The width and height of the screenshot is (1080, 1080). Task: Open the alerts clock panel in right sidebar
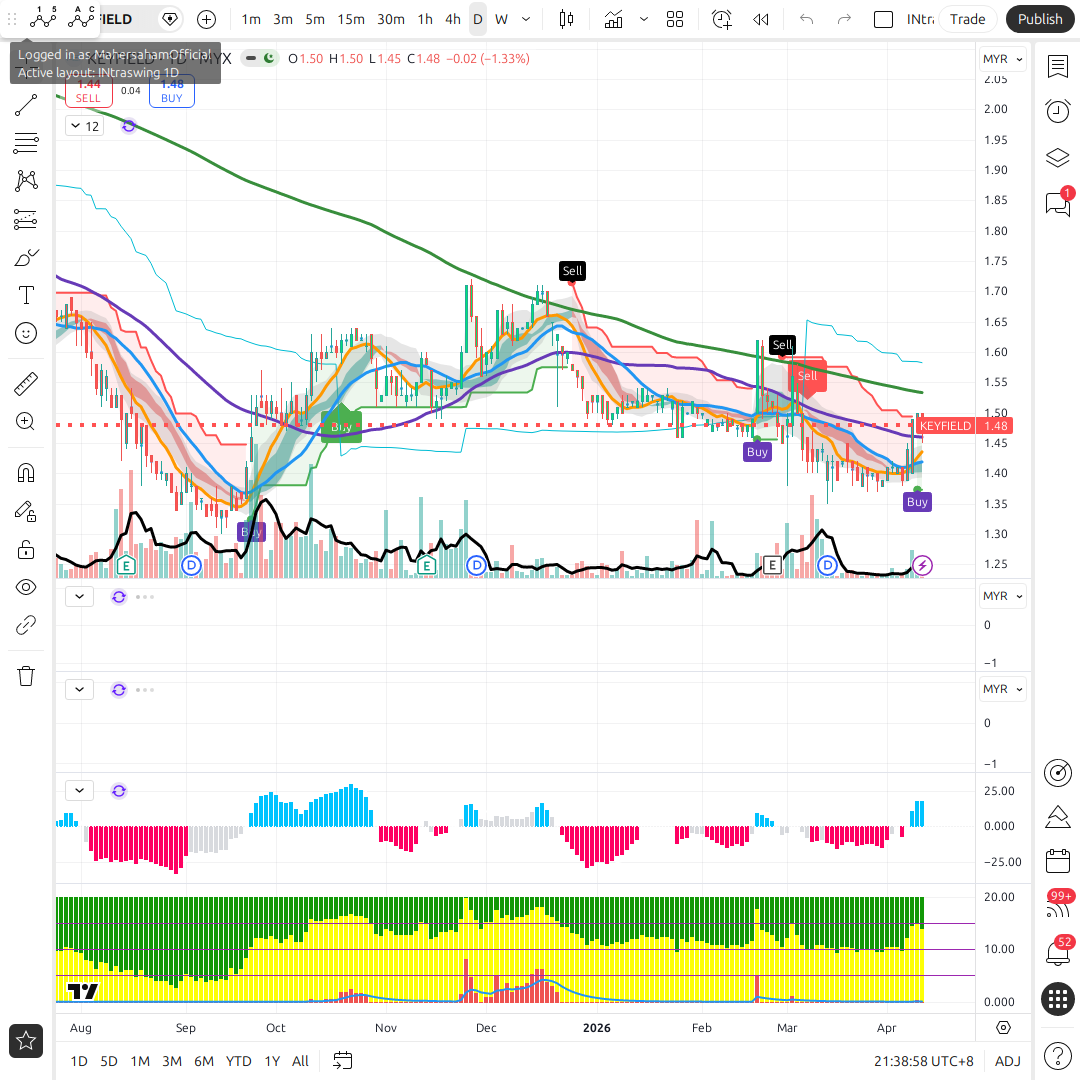(1057, 111)
